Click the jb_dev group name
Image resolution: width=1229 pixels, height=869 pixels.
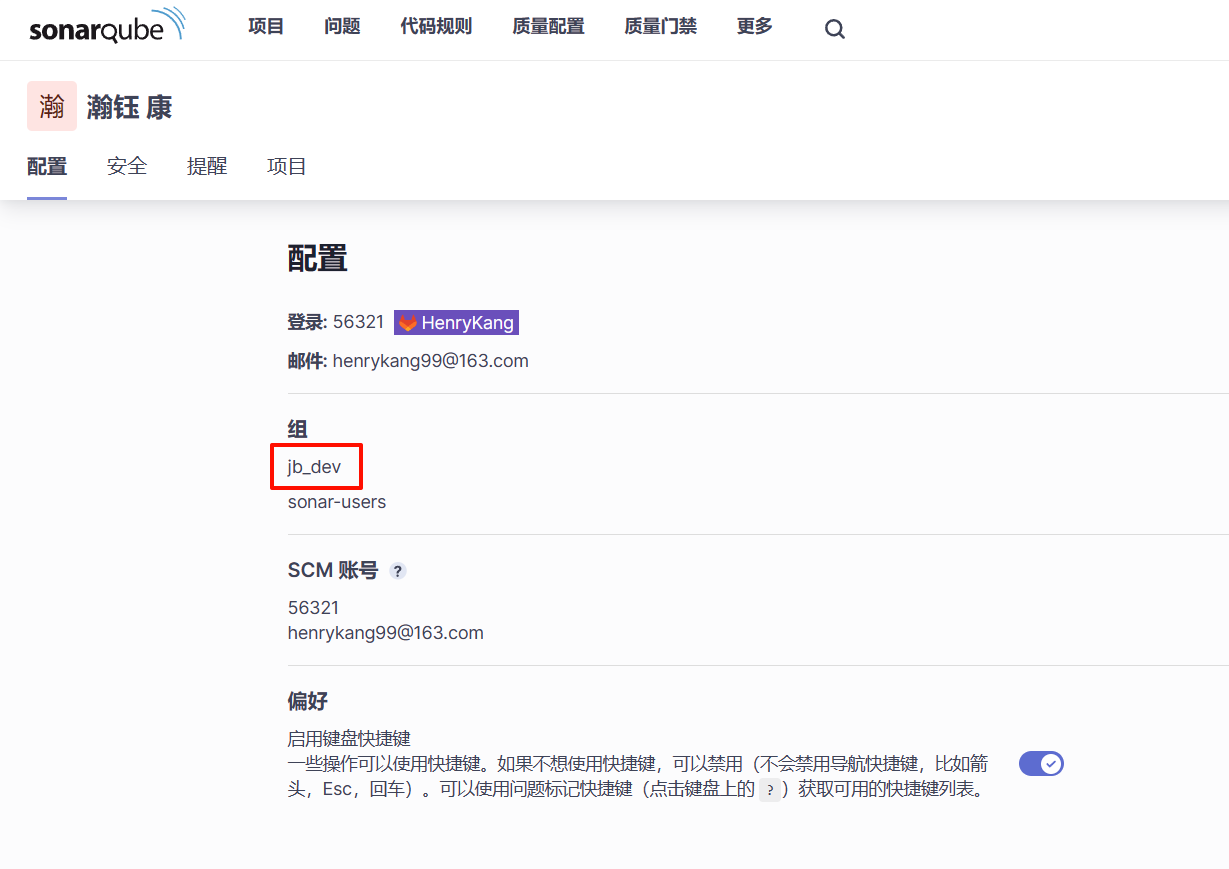point(314,467)
